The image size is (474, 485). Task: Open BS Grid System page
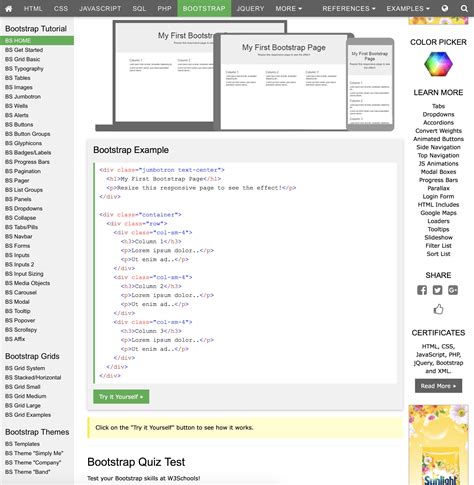[25, 368]
